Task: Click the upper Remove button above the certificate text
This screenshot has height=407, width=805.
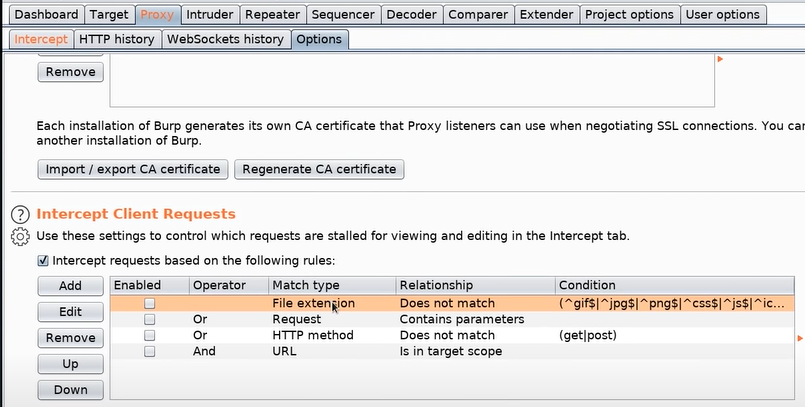Action: [70, 72]
